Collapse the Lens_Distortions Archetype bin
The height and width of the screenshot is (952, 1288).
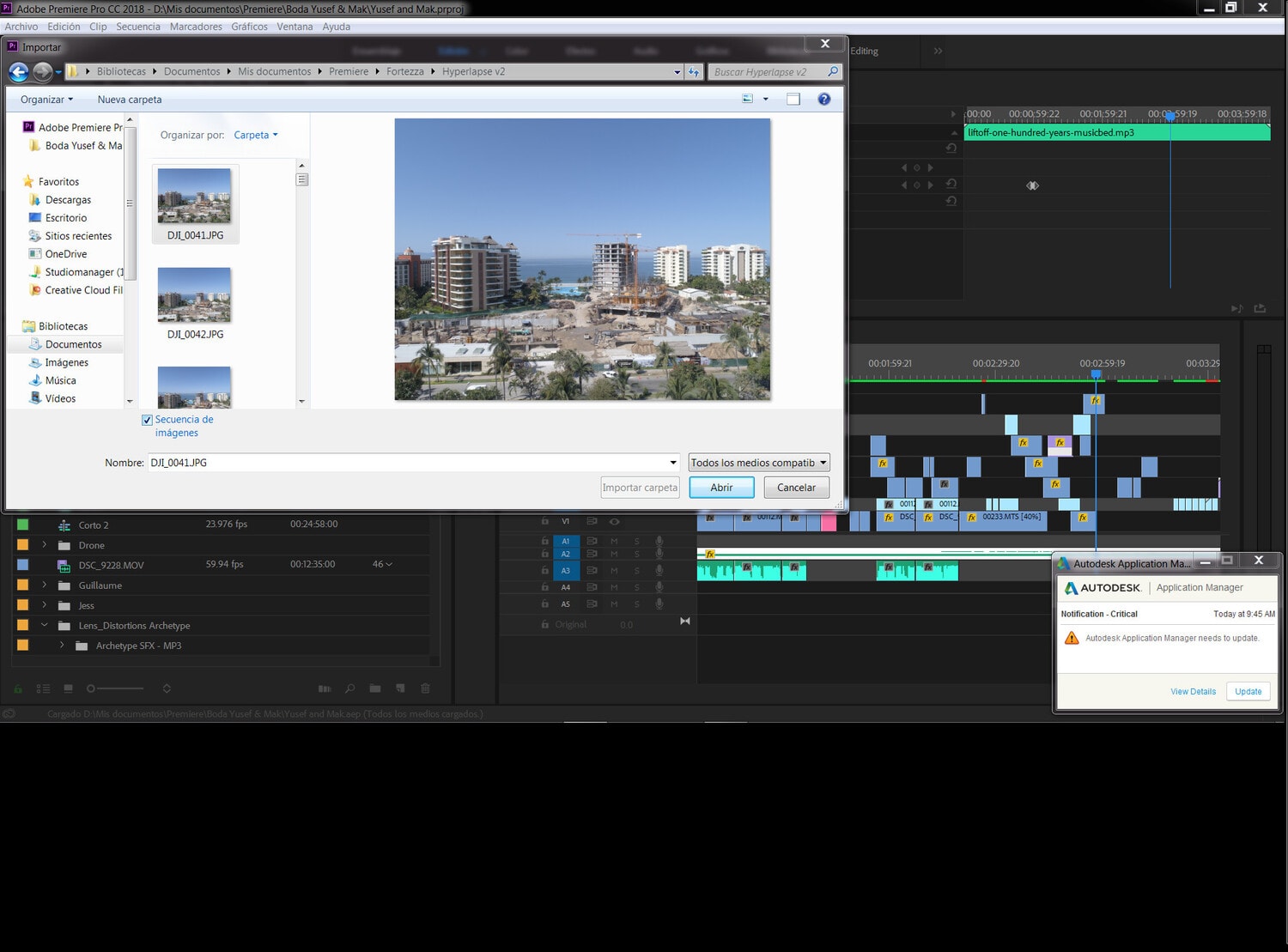[45, 625]
